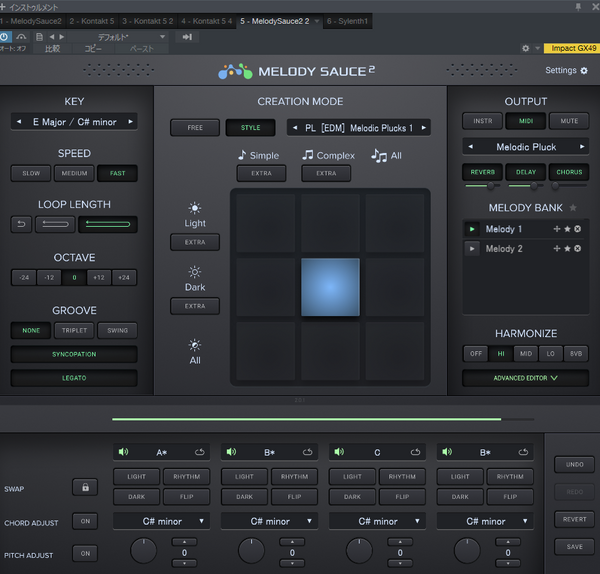Screen dimensions: 600x574
Task: Toggle the CHORUS effect
Action: (x=569, y=172)
